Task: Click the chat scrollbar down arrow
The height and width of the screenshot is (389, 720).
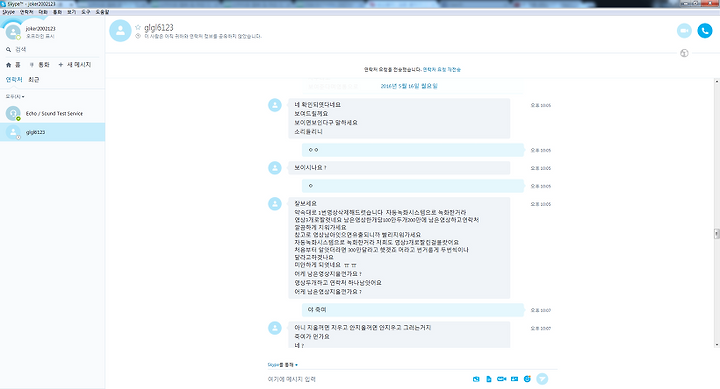Action: pyautogui.click(x=717, y=344)
